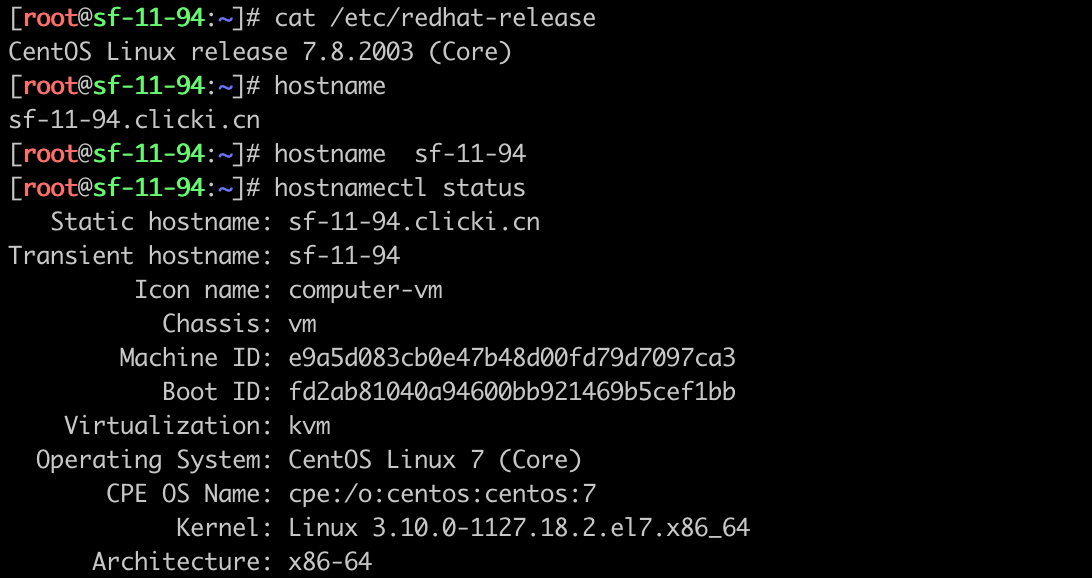Click the 'hostname sf-11-94' command line
The height and width of the screenshot is (578, 1092).
tap(400, 154)
